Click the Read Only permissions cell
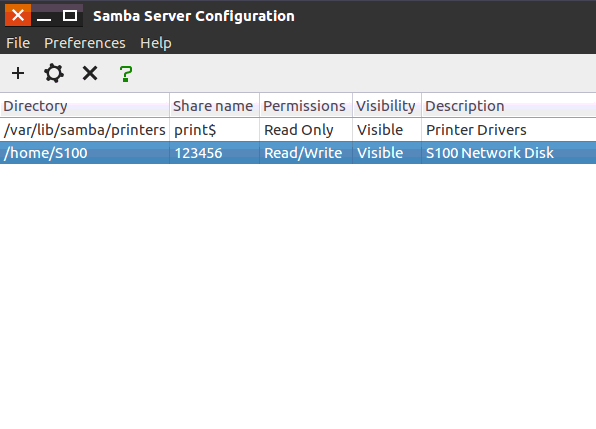The width and height of the screenshot is (596, 429). tap(306, 130)
